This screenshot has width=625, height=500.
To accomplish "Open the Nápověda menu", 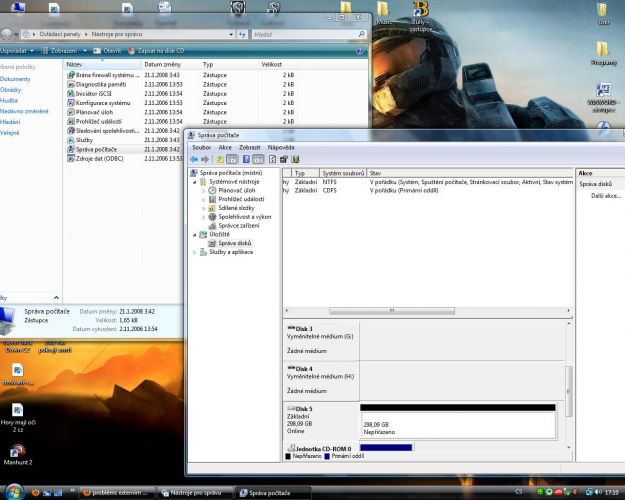I will (x=281, y=148).
